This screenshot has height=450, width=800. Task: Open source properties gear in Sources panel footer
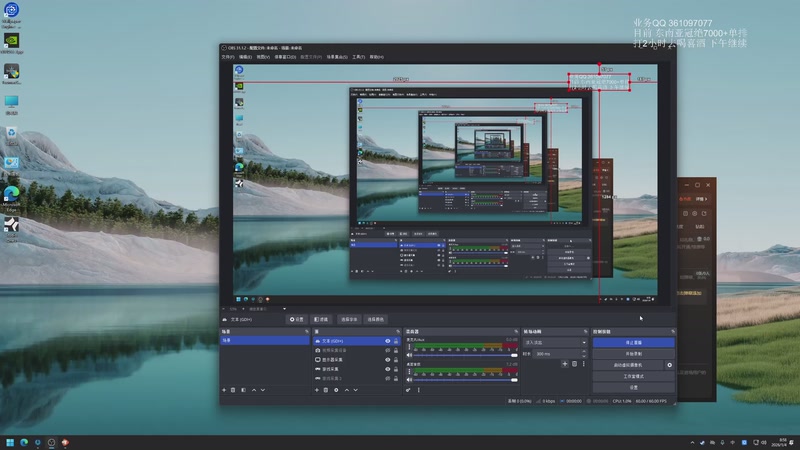pyautogui.click(x=336, y=390)
